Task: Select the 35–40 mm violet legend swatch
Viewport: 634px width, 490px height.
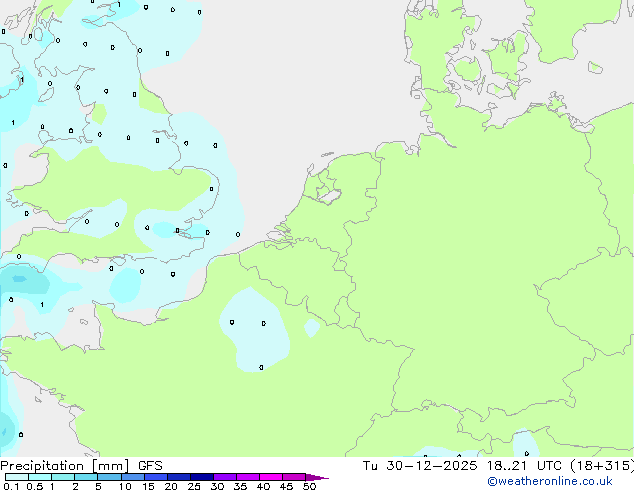Action: 248,477
